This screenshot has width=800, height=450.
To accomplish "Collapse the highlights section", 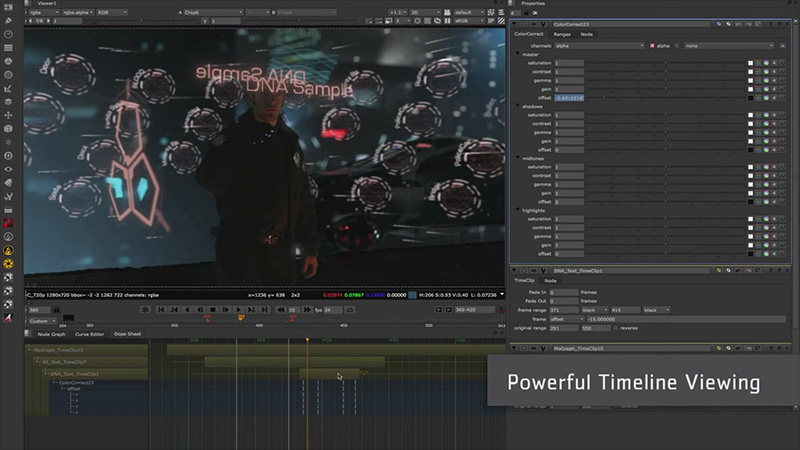I will point(518,210).
